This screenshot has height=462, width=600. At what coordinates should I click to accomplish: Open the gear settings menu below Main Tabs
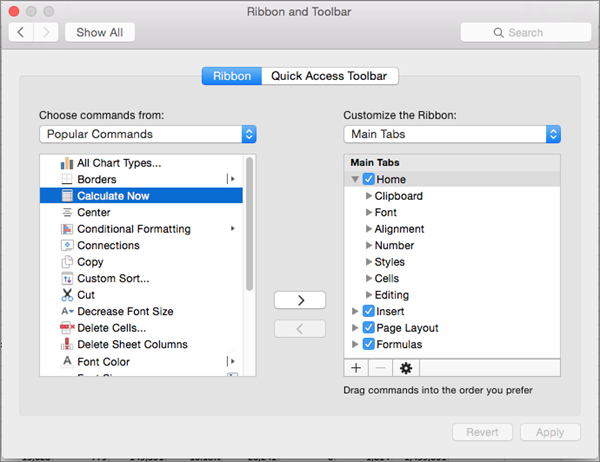[x=405, y=368]
